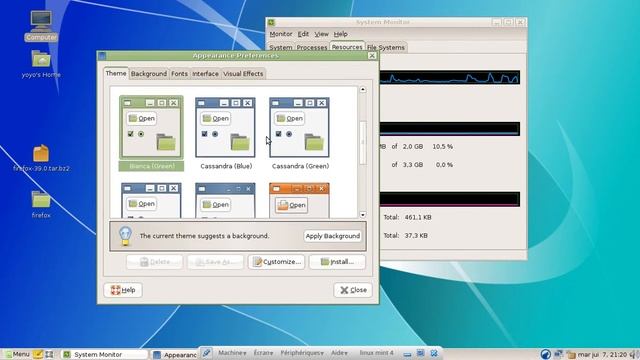Open the clock showing mar jui 7, 21:20

[602, 354]
